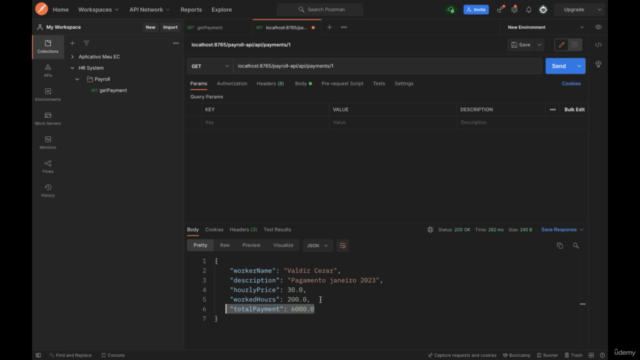Open collections panel more options
This screenshot has height=360, width=640.
(176, 43)
